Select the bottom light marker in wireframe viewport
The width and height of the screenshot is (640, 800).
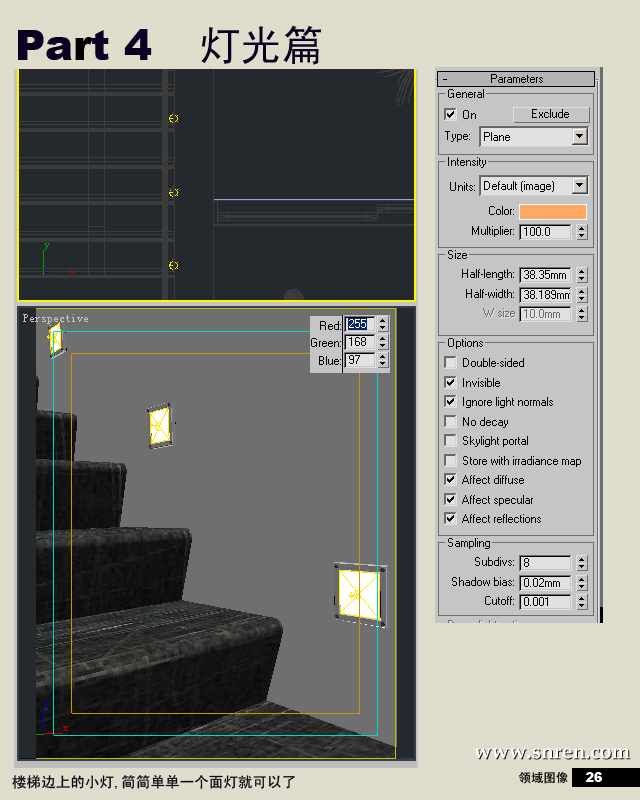173,265
